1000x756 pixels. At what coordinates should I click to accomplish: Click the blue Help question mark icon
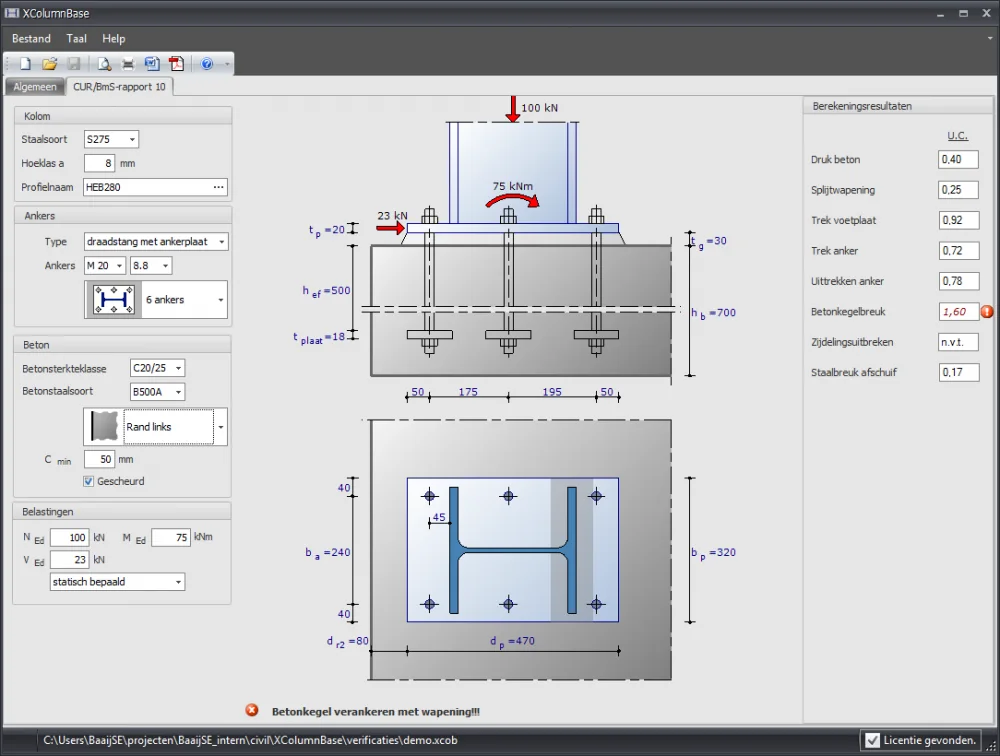[207, 64]
